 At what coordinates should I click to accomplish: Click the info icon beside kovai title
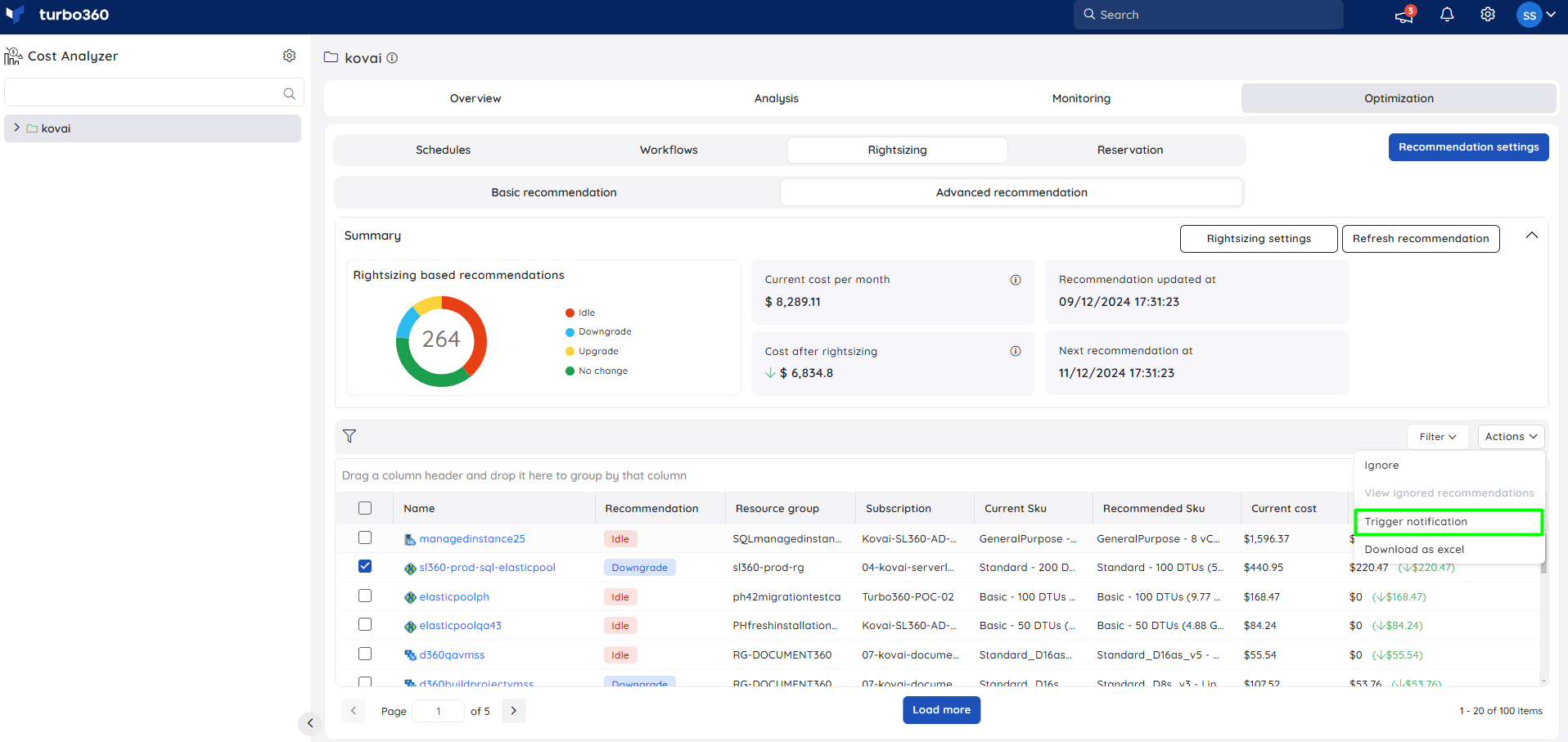point(392,58)
